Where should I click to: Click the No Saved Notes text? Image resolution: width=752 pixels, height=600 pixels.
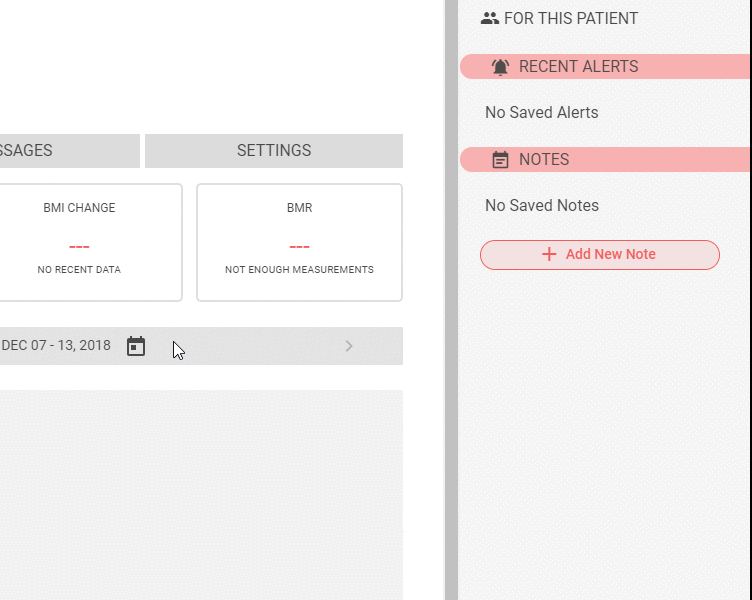point(542,205)
